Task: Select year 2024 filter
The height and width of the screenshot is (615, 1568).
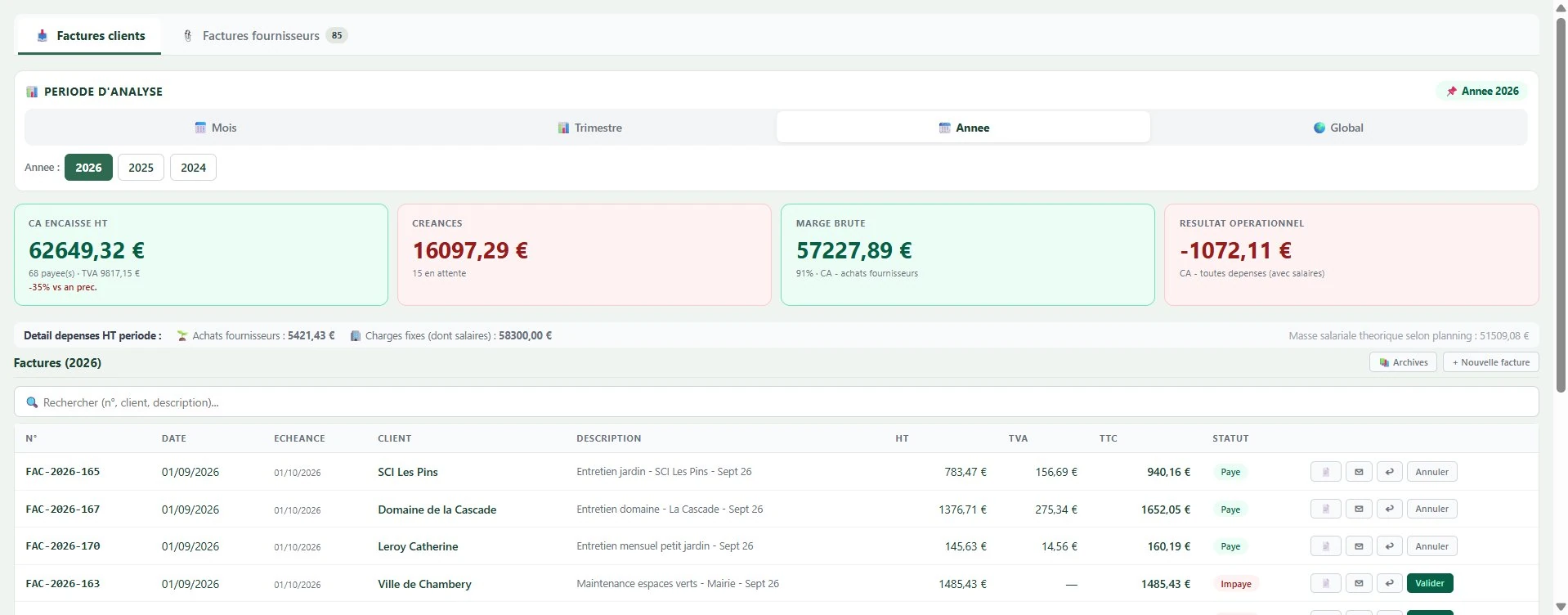Action: click(x=193, y=168)
